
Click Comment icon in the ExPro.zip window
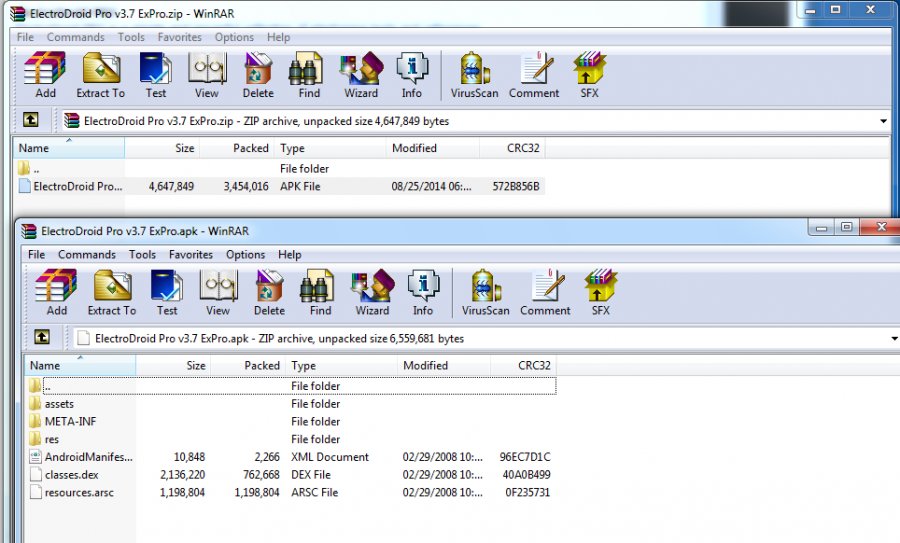534,75
